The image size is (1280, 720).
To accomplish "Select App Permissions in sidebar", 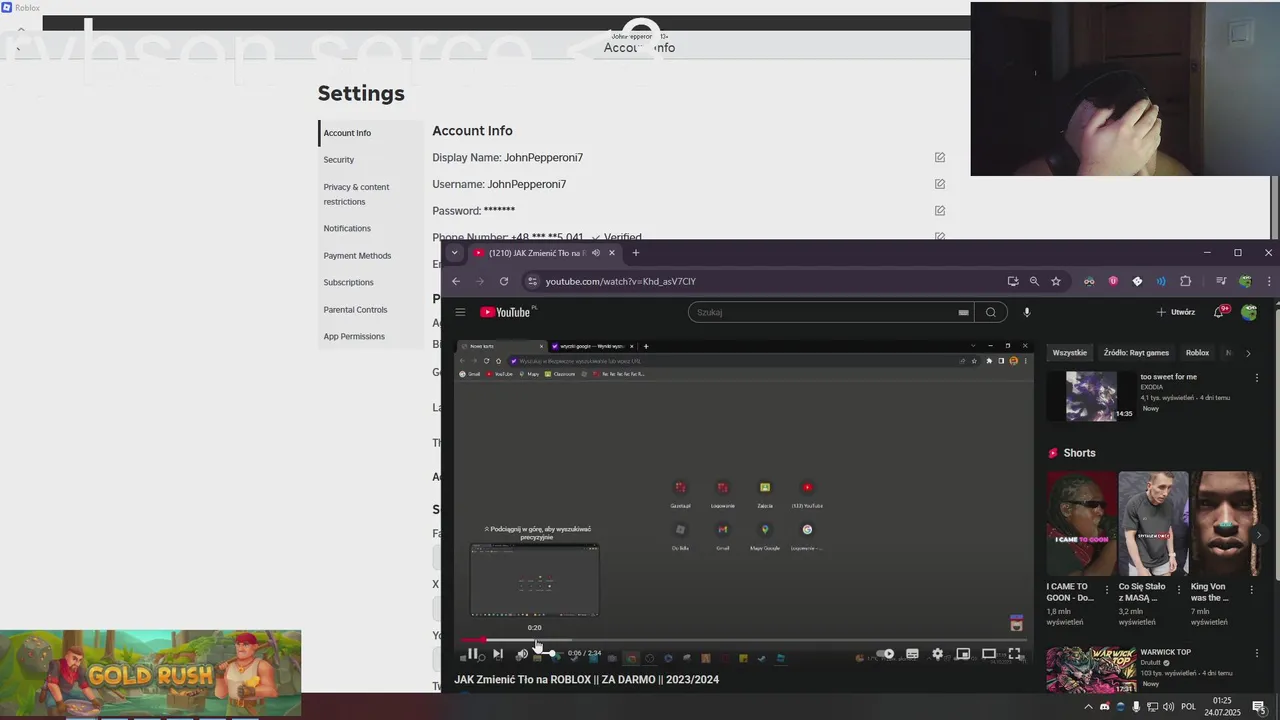I will coord(354,337).
